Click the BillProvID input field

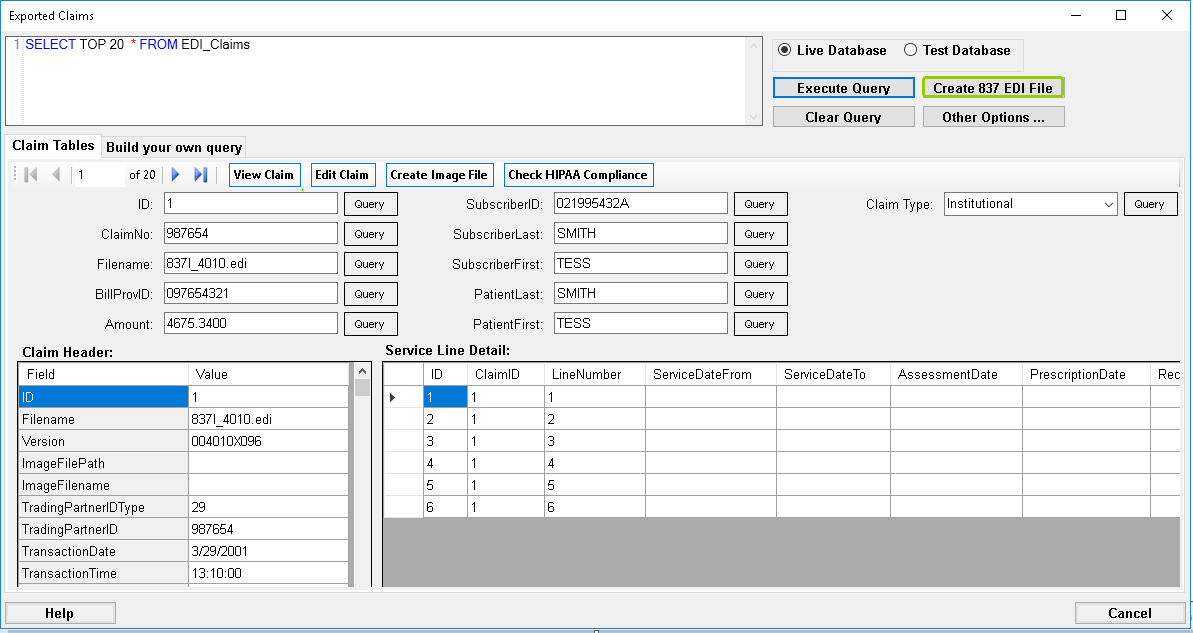click(x=250, y=293)
